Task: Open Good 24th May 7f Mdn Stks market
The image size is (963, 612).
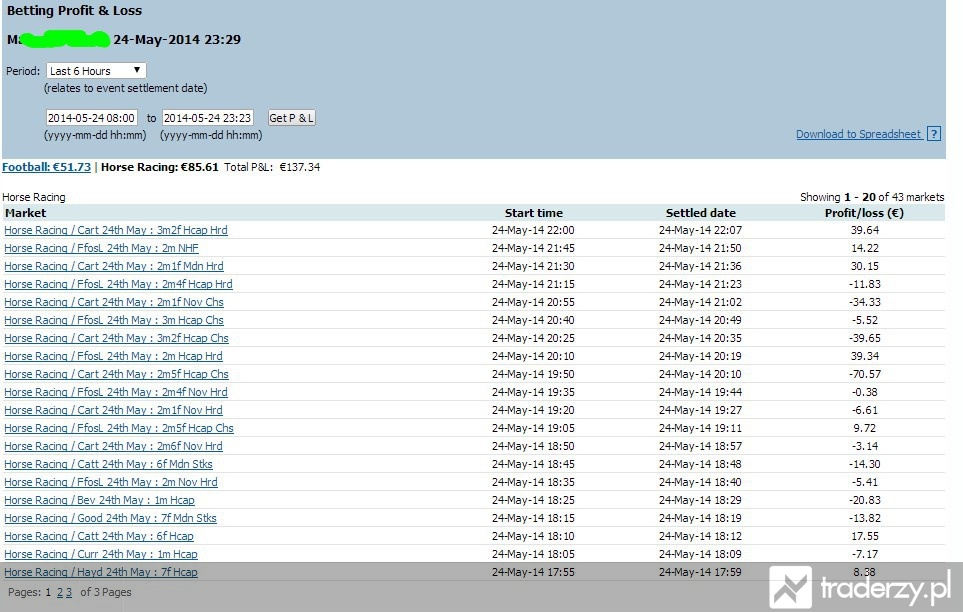Action: tap(110, 519)
